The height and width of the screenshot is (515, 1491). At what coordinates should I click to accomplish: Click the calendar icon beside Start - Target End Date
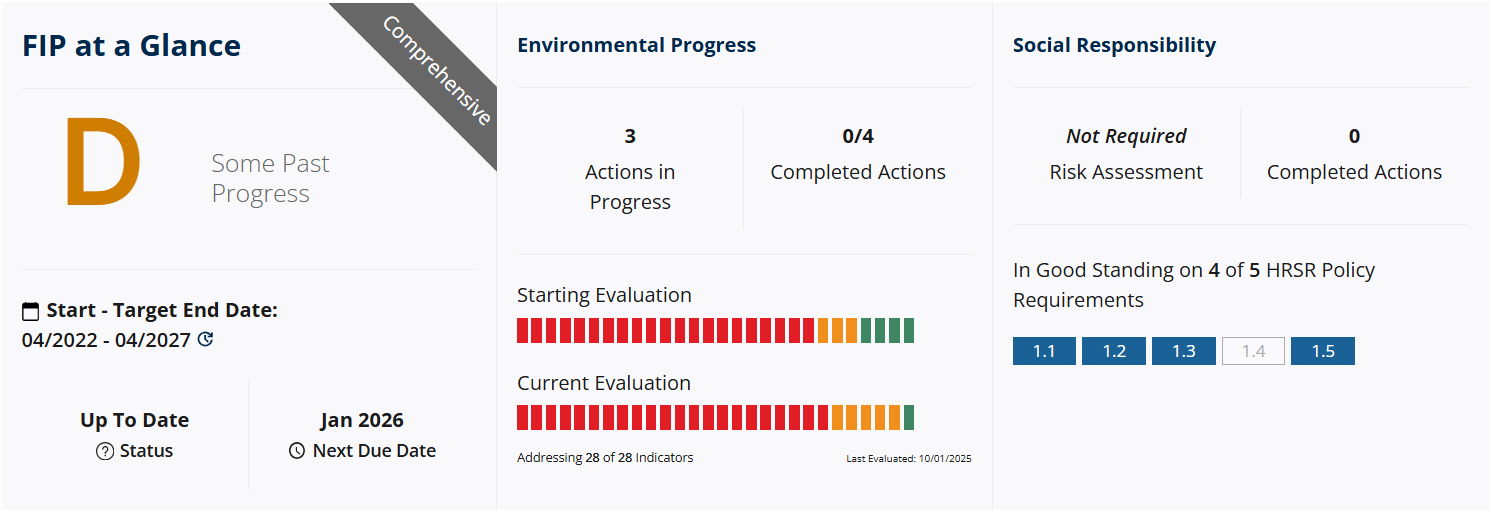click(30, 311)
